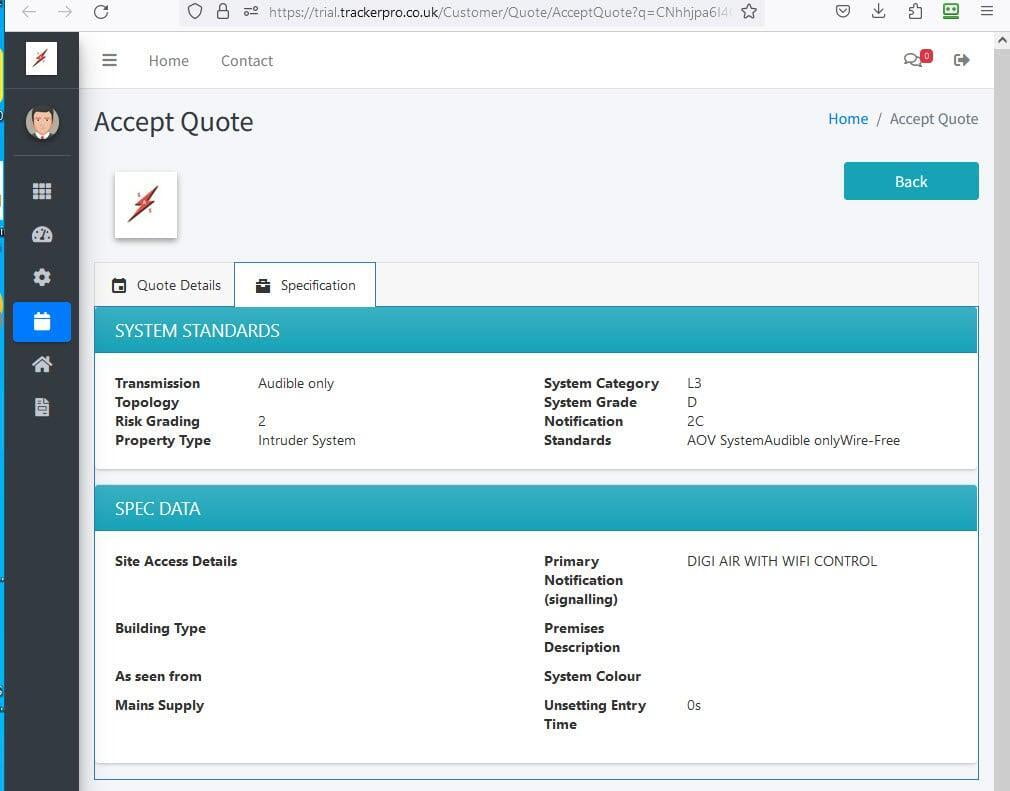Image resolution: width=1010 pixels, height=791 pixels.
Task: Open the chat messages notification icon
Action: pos(914,60)
